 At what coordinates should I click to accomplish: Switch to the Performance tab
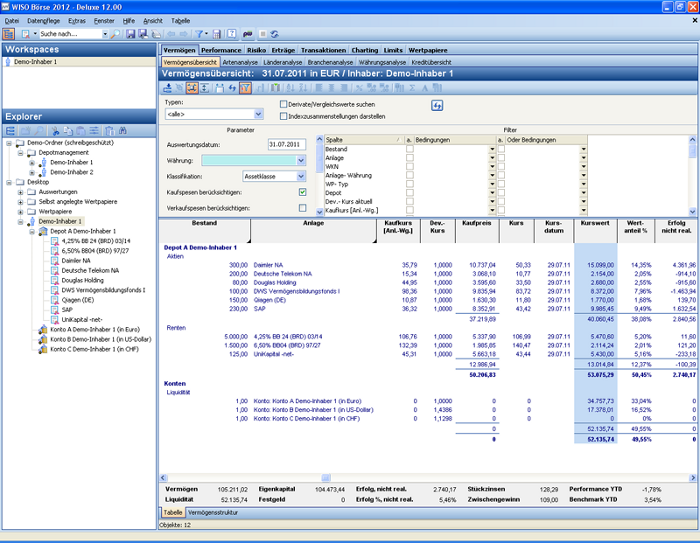tap(221, 50)
